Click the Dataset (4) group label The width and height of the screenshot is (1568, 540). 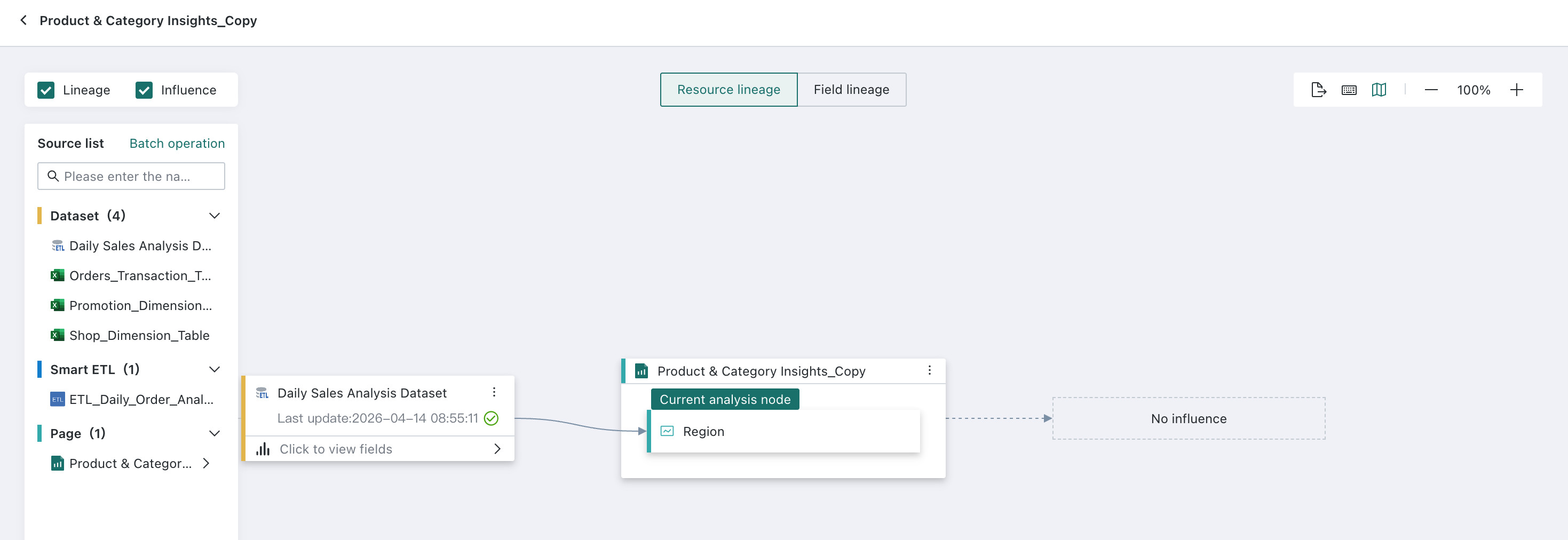[88, 216]
